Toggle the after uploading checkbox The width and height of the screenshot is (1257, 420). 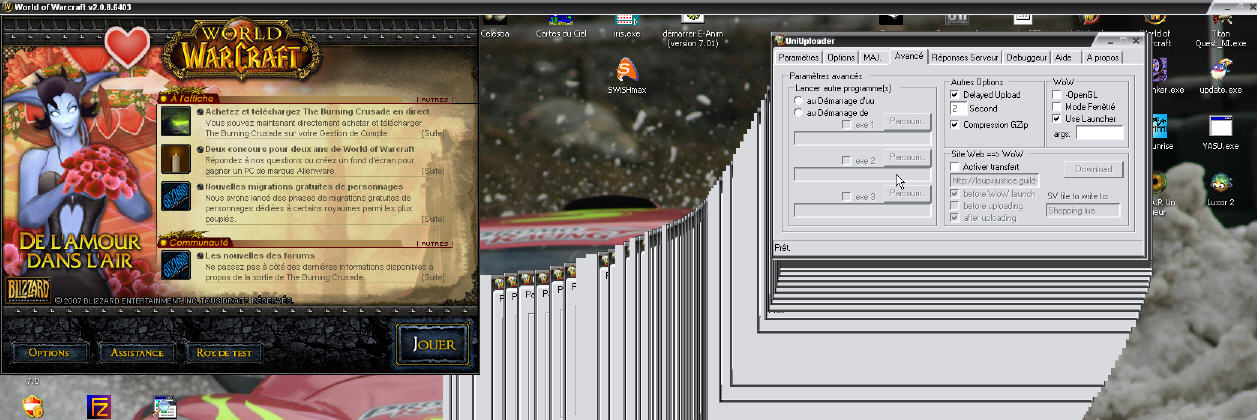(x=955, y=218)
